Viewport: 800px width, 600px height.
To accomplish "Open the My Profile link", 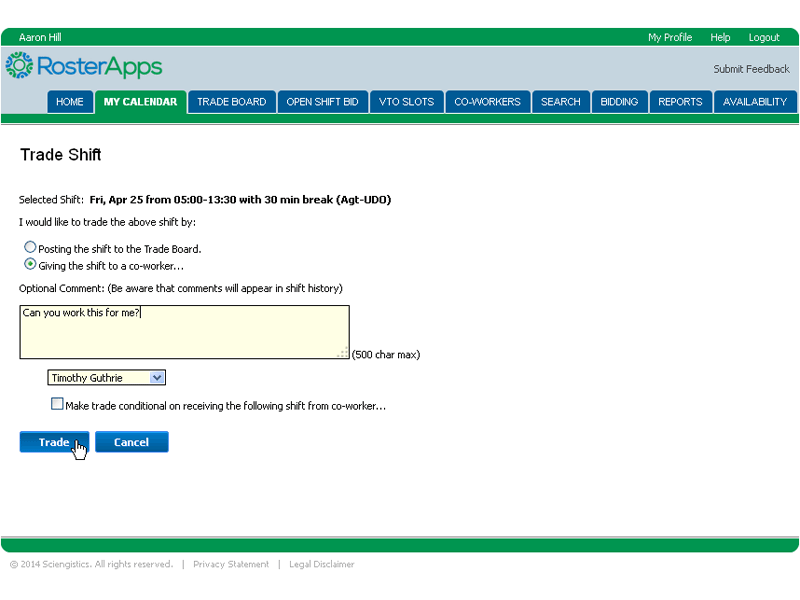I will pos(670,38).
